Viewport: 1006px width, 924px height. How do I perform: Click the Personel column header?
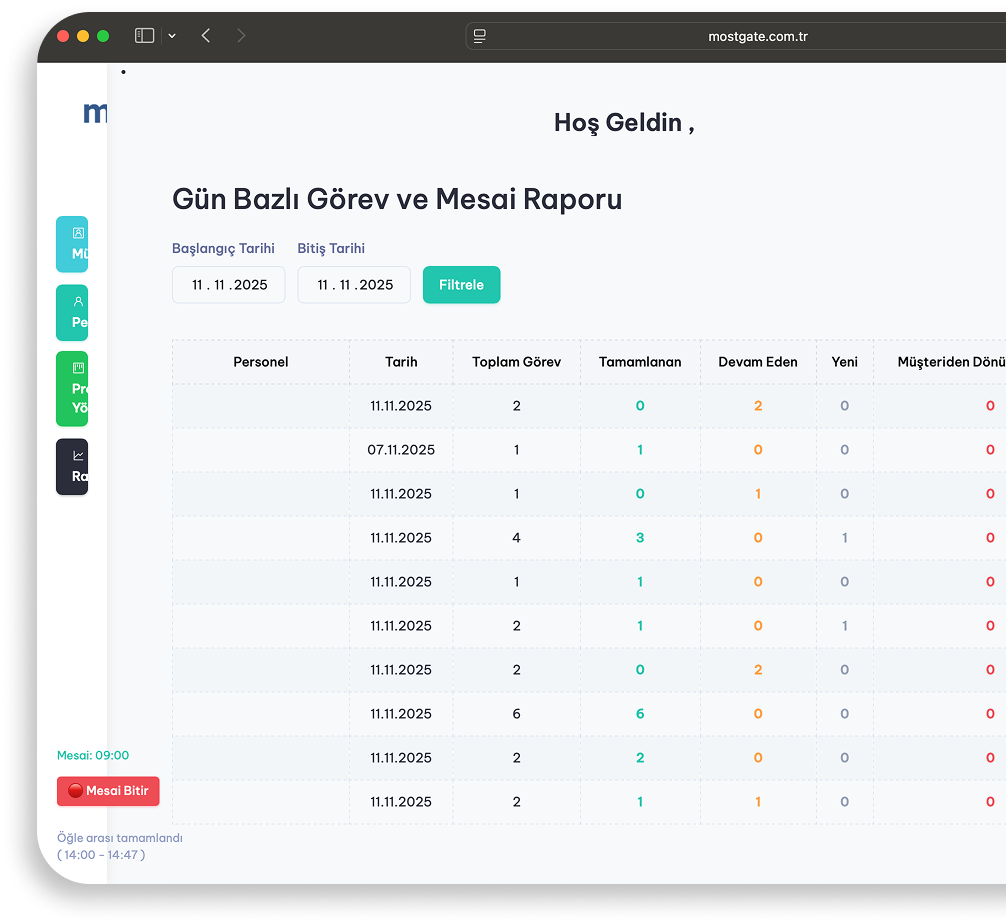pos(261,362)
